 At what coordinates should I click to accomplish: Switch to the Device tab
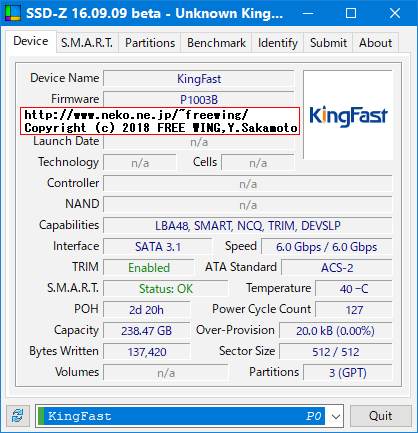pyautogui.click(x=31, y=41)
